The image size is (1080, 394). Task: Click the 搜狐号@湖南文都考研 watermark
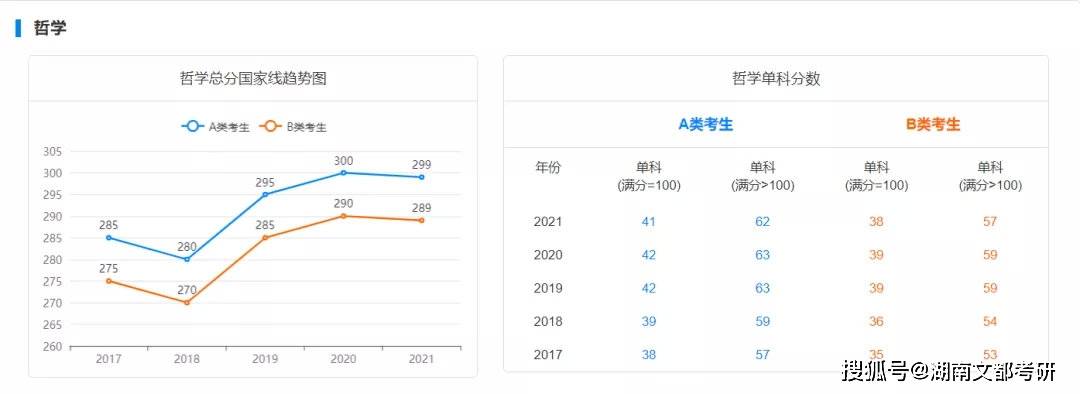point(950,371)
